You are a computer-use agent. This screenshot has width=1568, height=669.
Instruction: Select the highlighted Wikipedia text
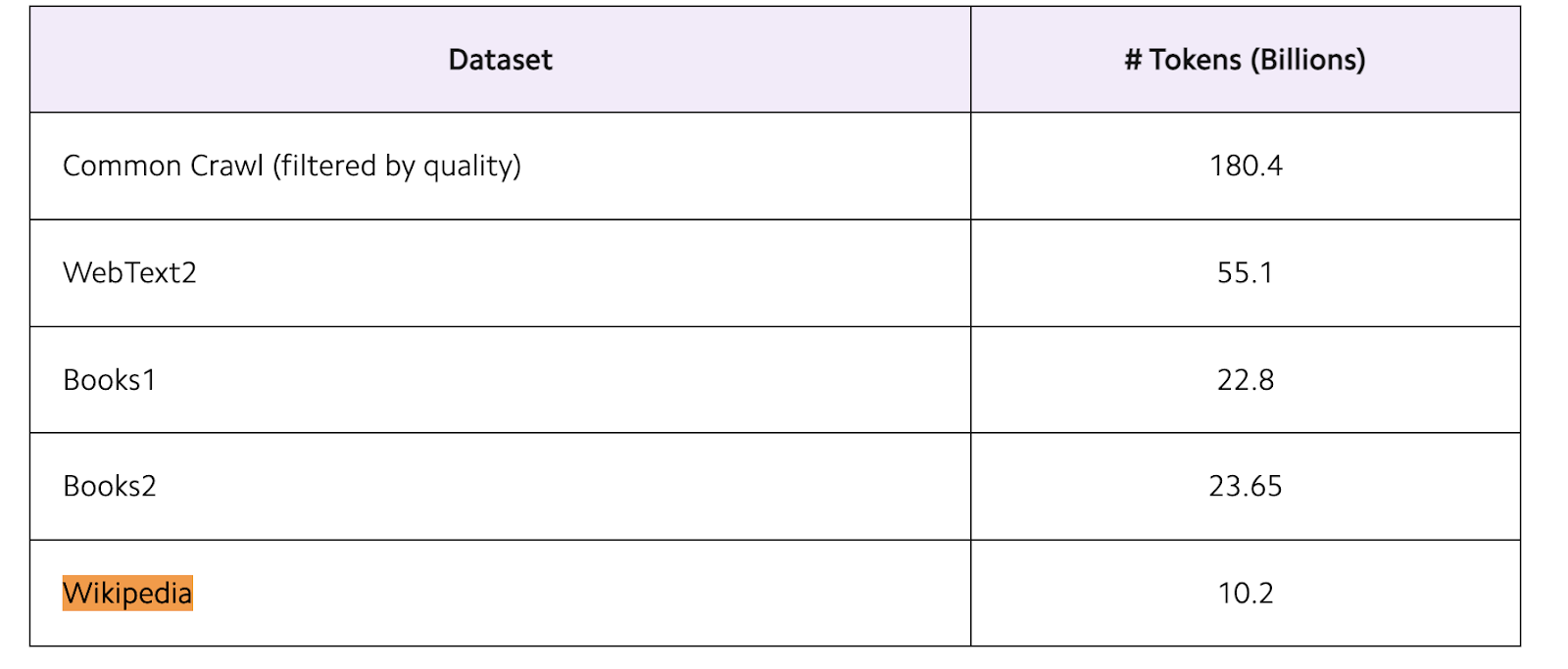[127, 593]
